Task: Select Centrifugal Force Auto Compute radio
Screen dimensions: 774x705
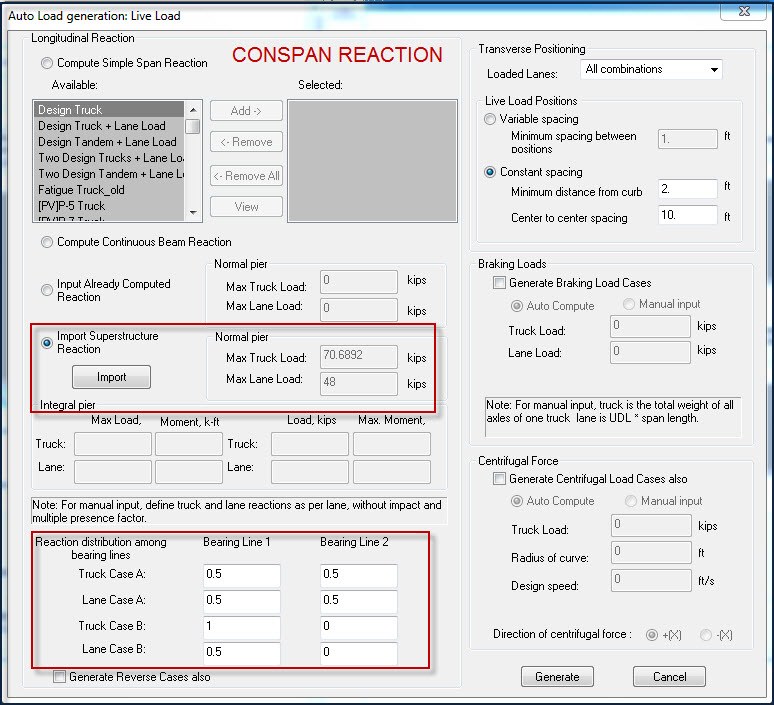Action: tap(517, 501)
